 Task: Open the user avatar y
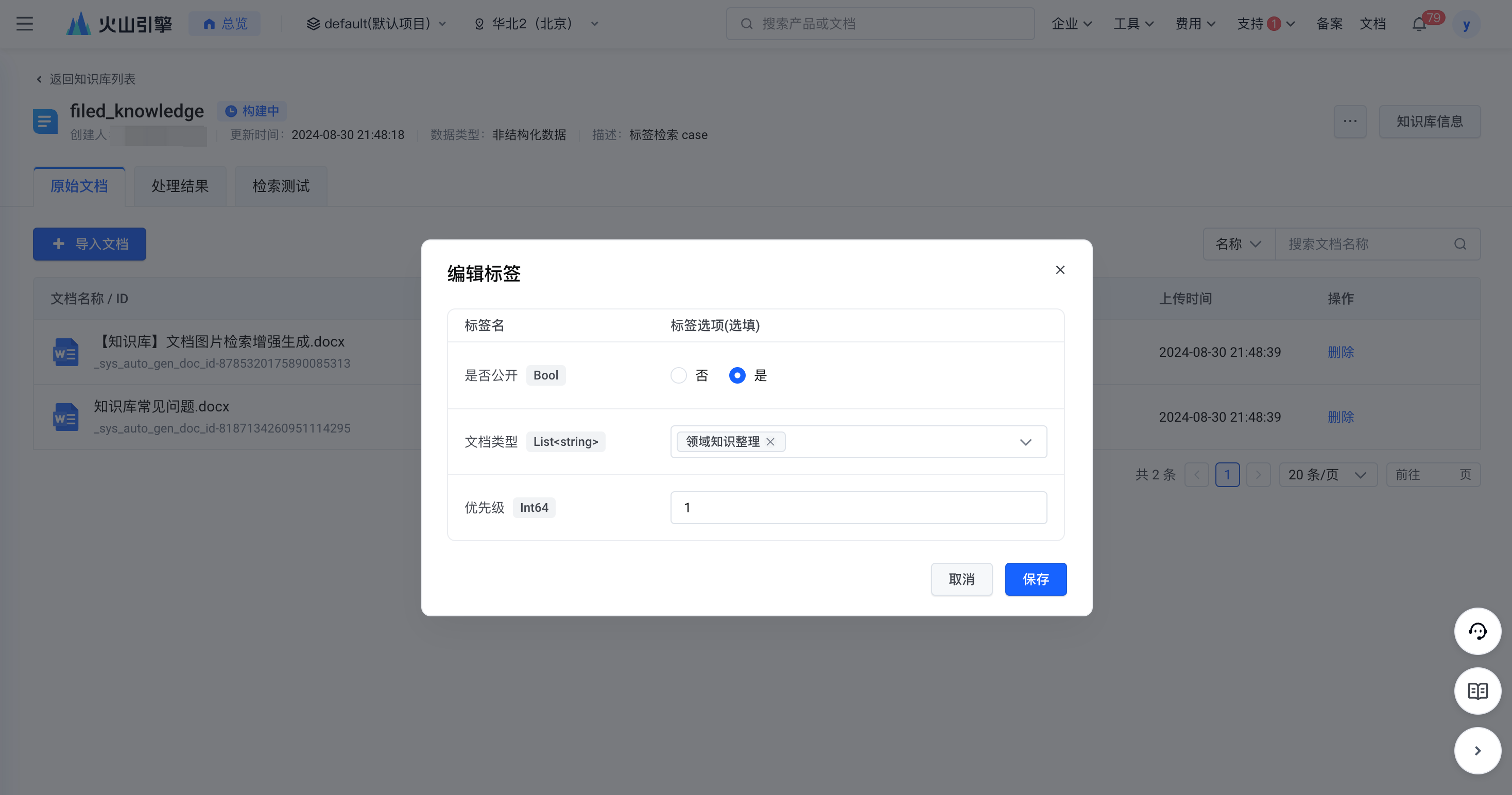[1466, 24]
